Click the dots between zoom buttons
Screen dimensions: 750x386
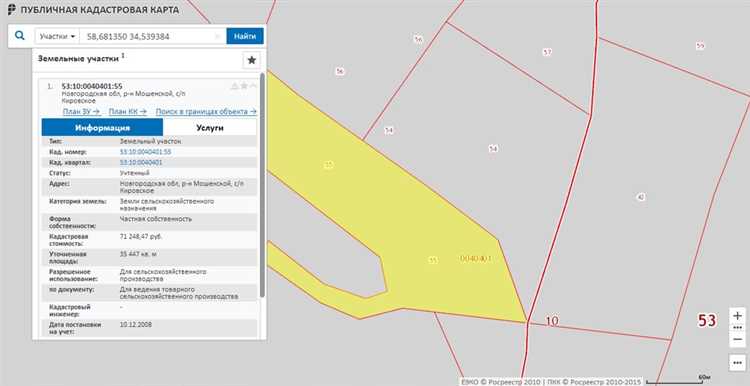click(x=737, y=328)
